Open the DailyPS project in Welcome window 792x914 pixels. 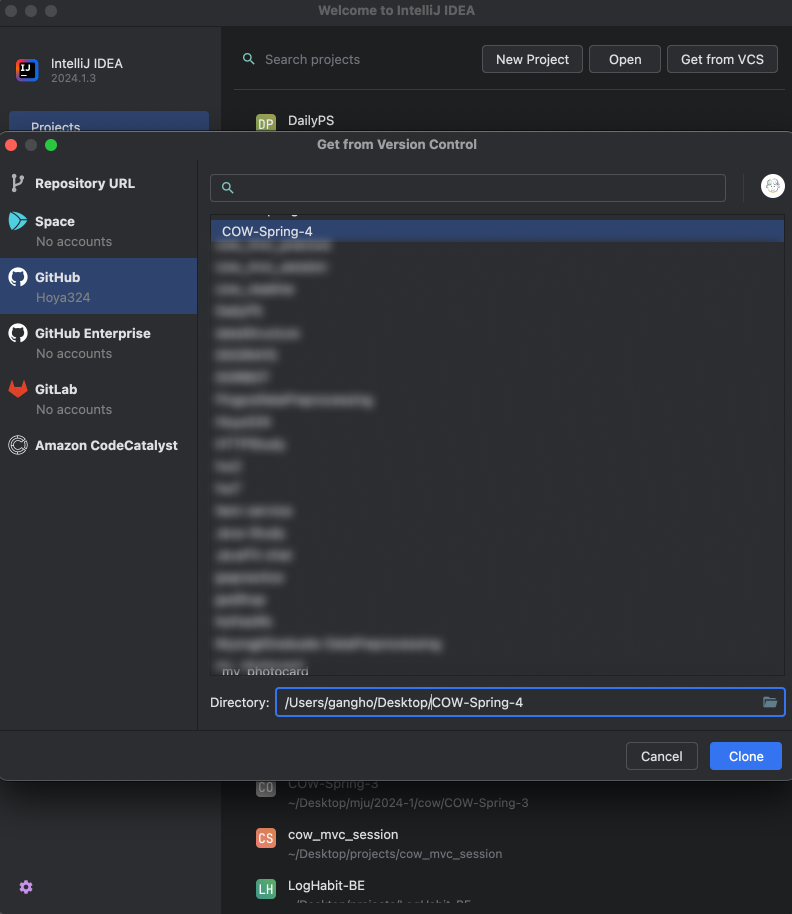click(311, 121)
